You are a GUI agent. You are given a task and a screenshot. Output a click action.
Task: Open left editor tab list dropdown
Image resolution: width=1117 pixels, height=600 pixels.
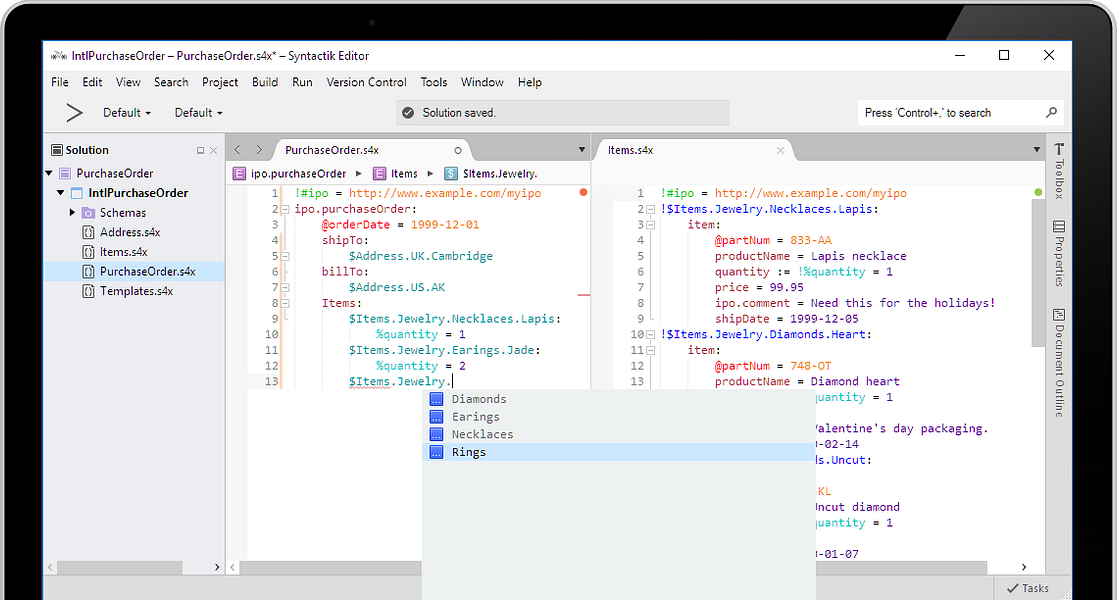582,150
